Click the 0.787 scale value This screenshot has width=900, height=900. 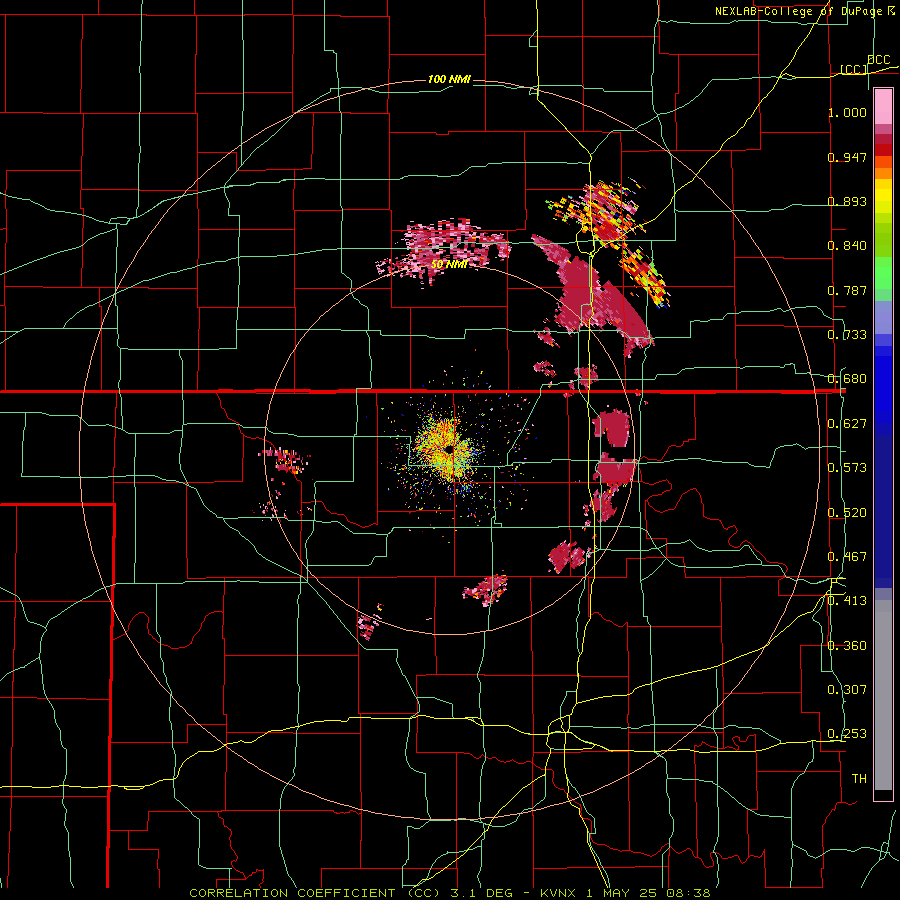(x=847, y=290)
